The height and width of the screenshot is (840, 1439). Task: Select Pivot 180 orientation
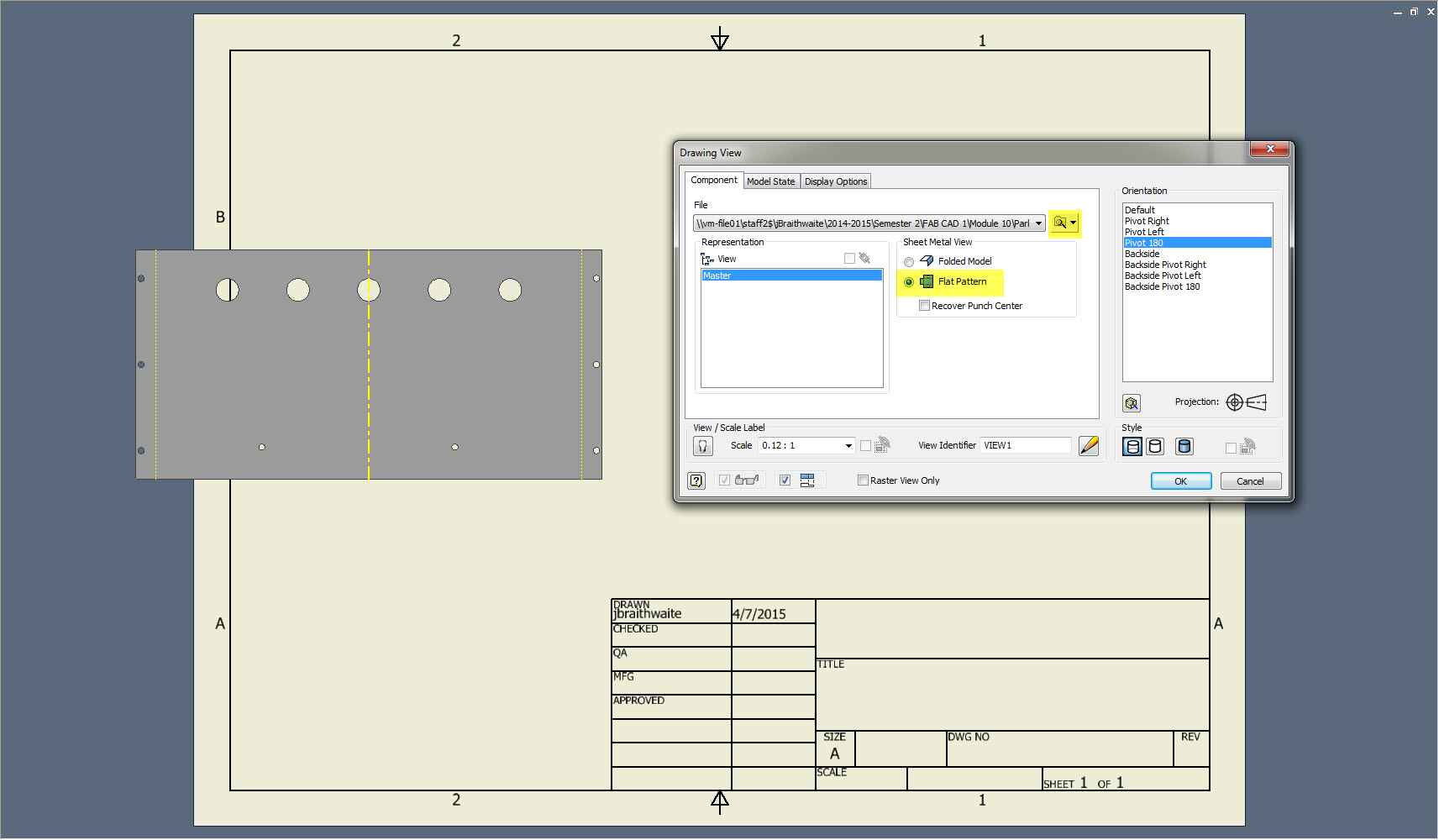click(x=1198, y=243)
